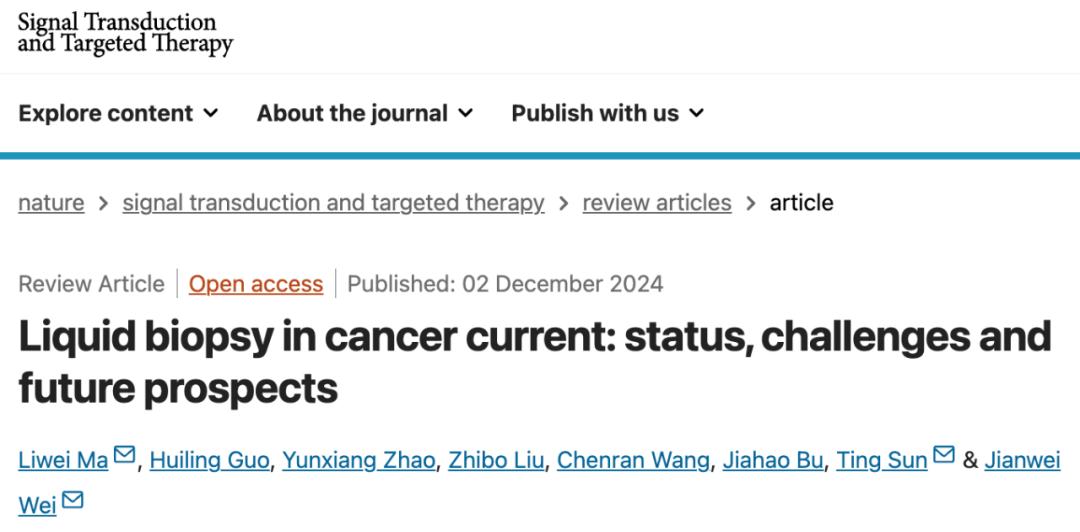Open signal transduction and targeted therapy breadcrumb
Screen dimensions: 1080x532
333,203
